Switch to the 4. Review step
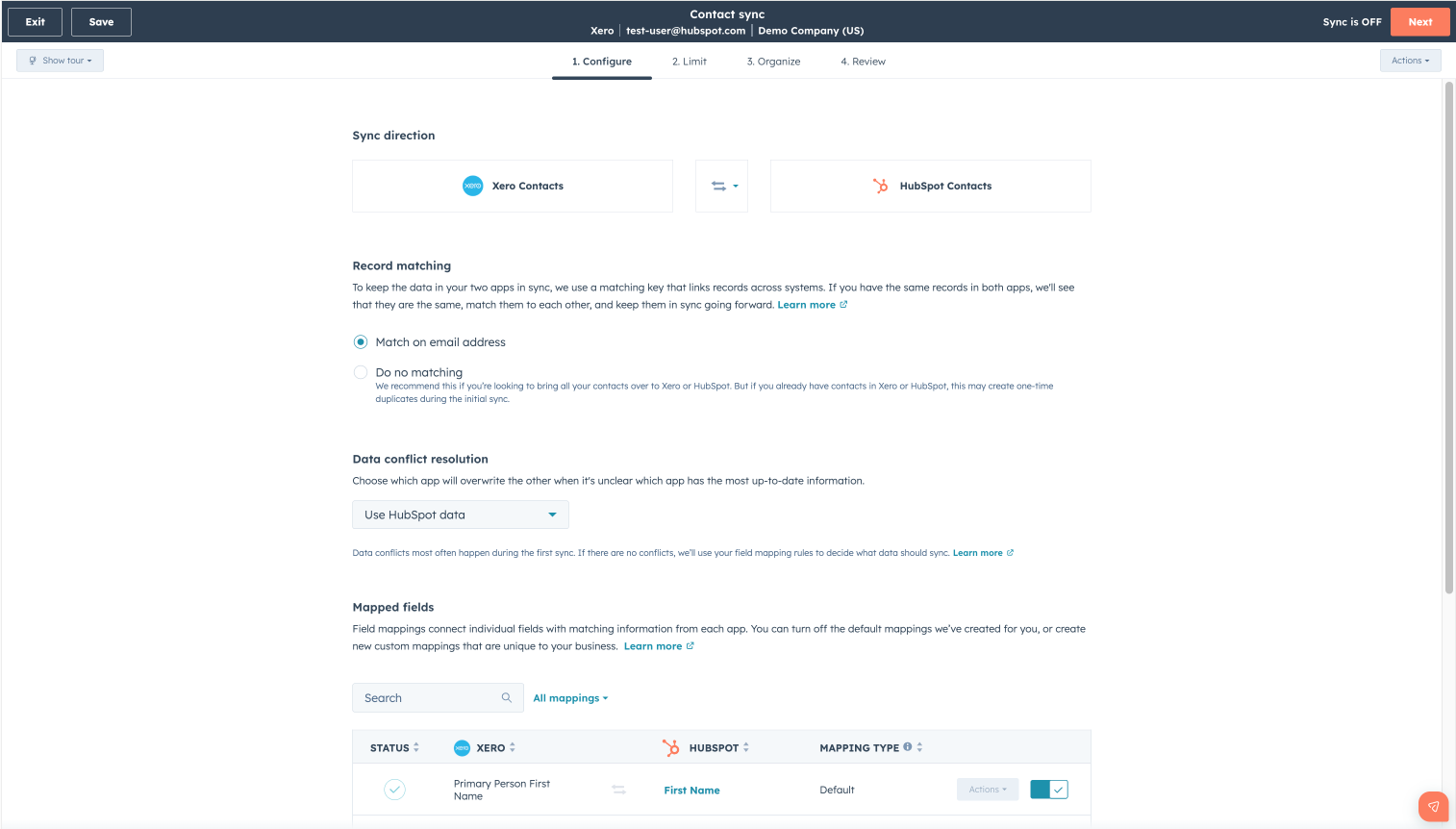This screenshot has height=829, width=1456. (x=863, y=61)
